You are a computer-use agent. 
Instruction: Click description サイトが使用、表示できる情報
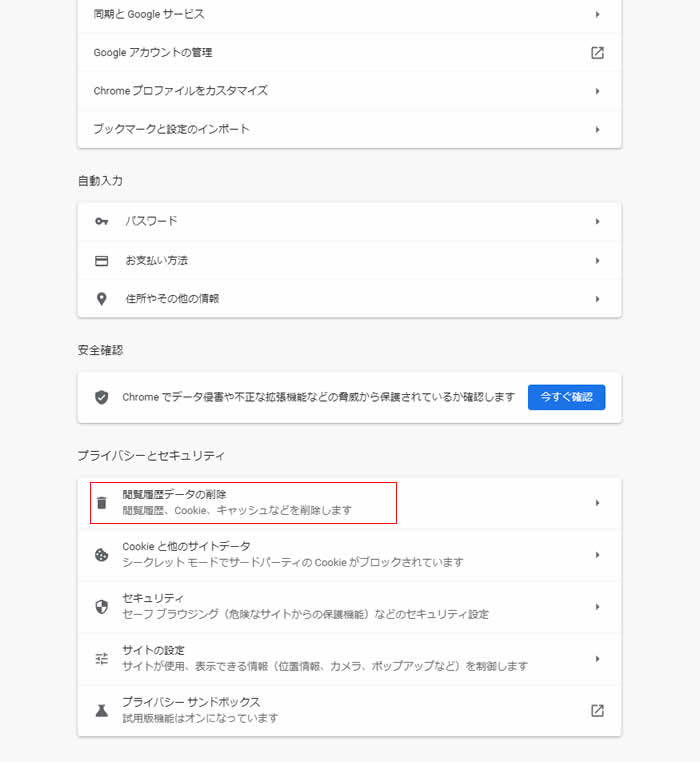coord(325,666)
